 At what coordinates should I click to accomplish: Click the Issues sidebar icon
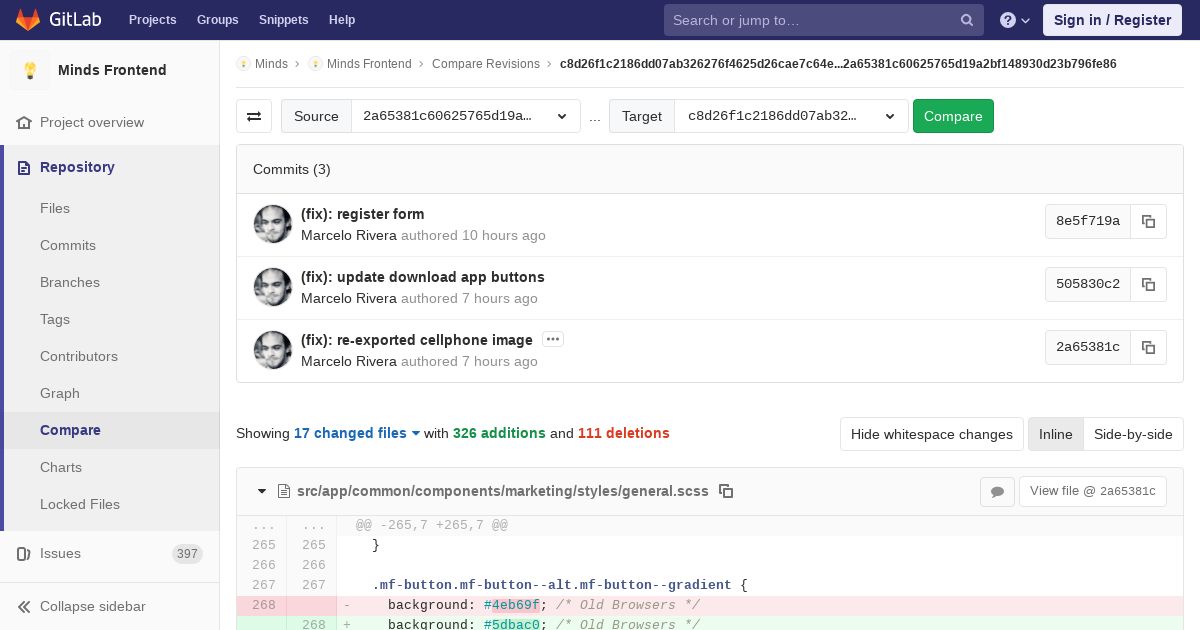tap(24, 553)
